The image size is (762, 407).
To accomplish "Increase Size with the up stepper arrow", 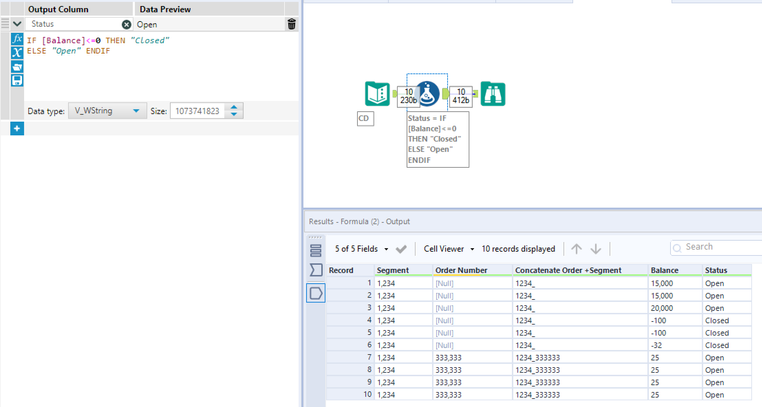I will (234, 107).
